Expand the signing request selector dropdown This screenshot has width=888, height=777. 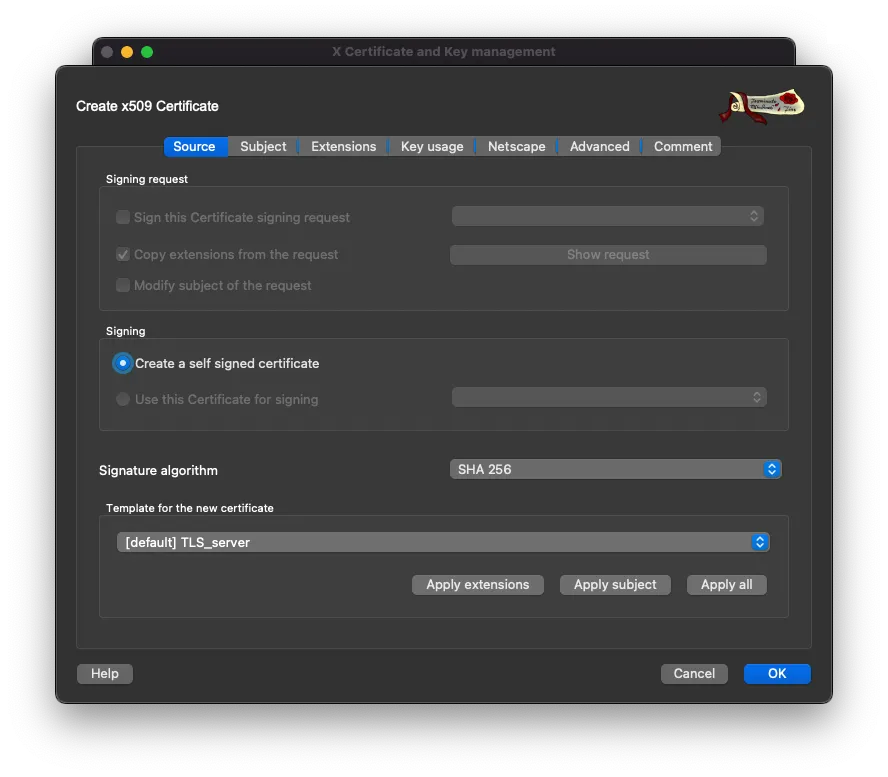click(607, 216)
